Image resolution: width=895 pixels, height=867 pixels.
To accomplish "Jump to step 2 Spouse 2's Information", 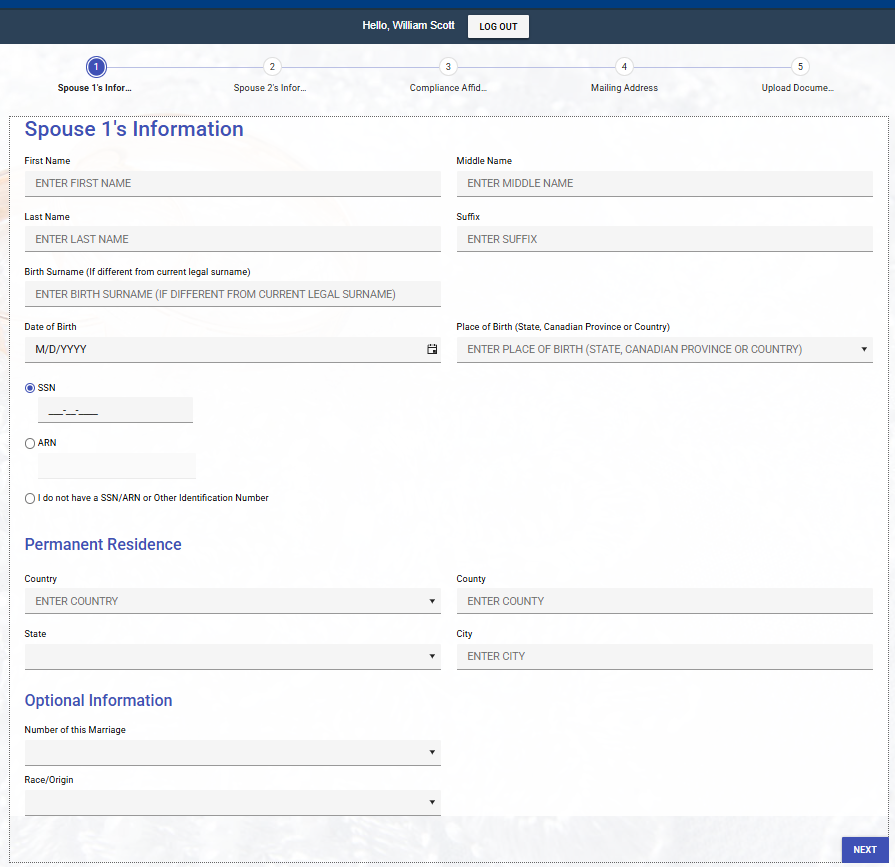I will (271, 67).
